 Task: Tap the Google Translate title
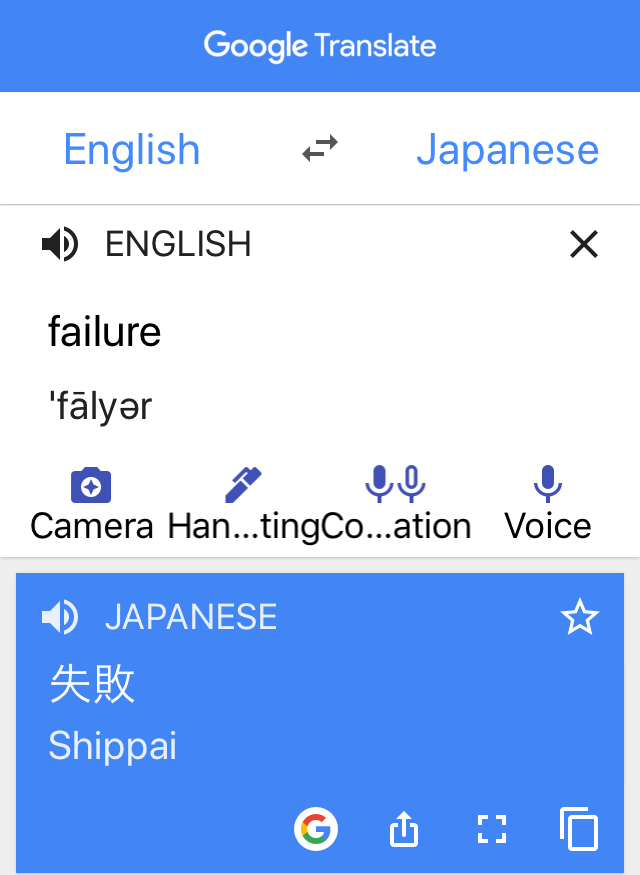(320, 46)
